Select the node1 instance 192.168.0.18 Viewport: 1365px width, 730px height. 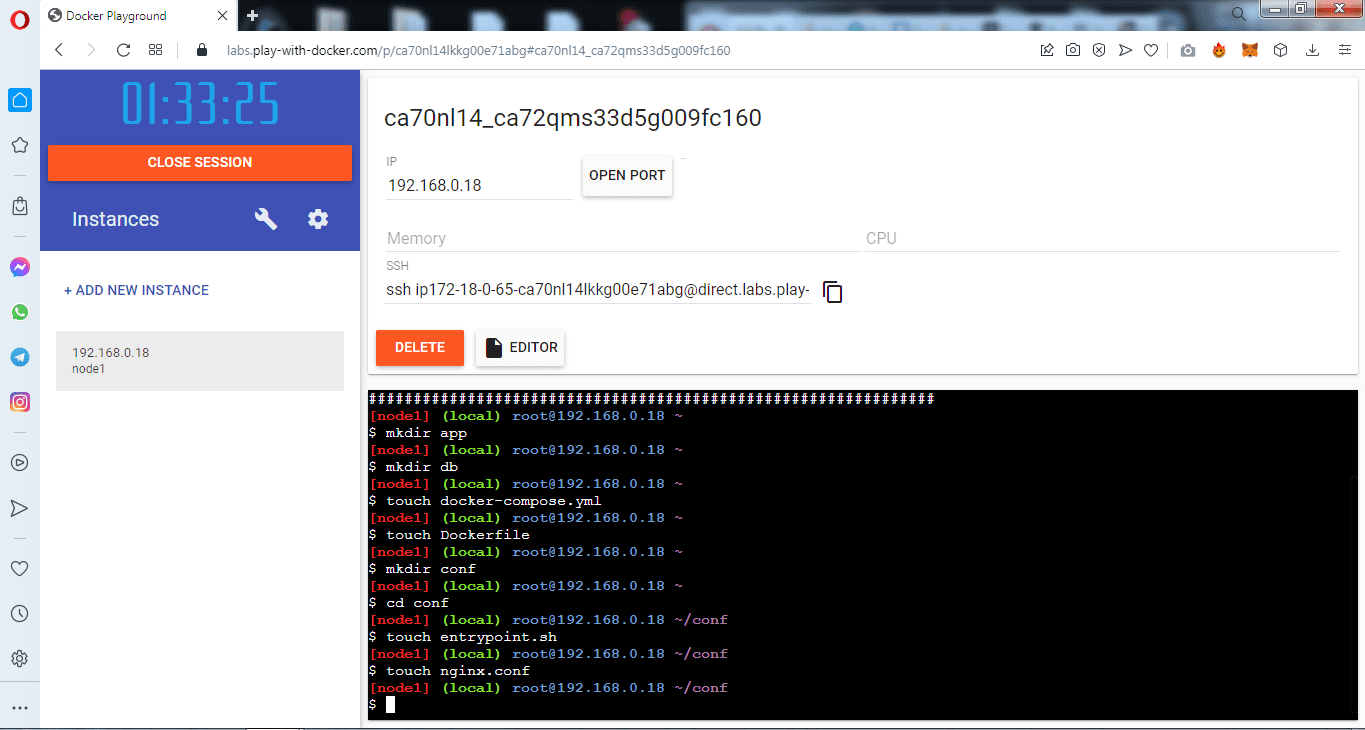tap(200, 360)
